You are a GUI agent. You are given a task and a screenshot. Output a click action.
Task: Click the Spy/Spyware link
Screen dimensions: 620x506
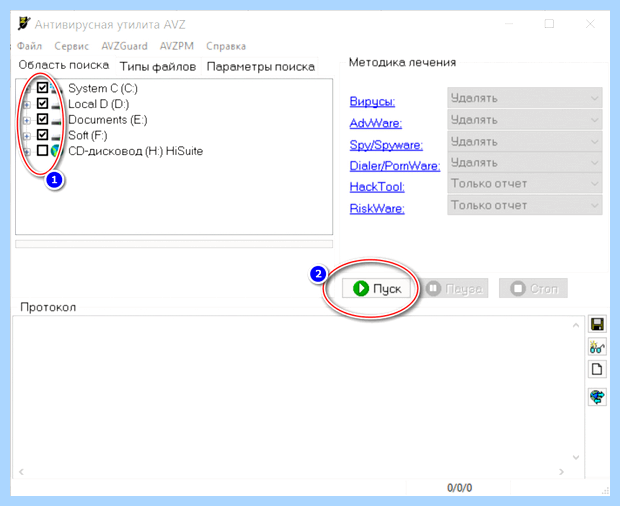click(x=386, y=145)
